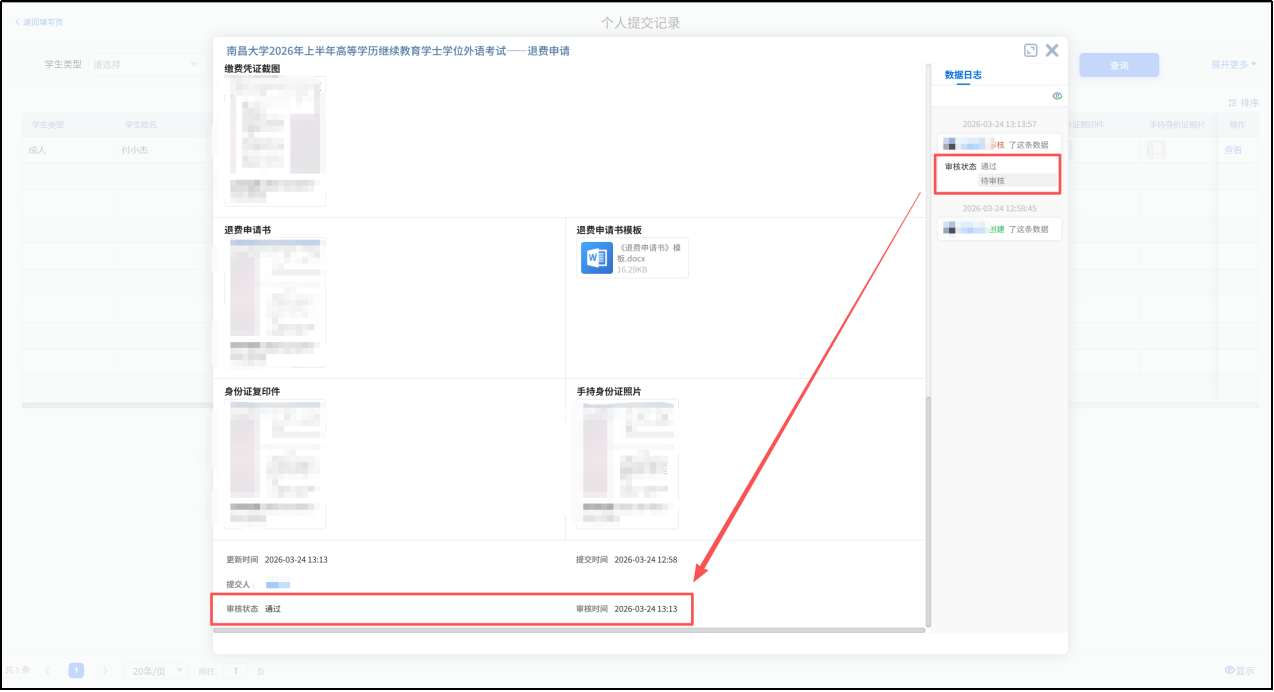Click the 返回填写页 back link
This screenshot has width=1274, height=692.
pos(39,22)
